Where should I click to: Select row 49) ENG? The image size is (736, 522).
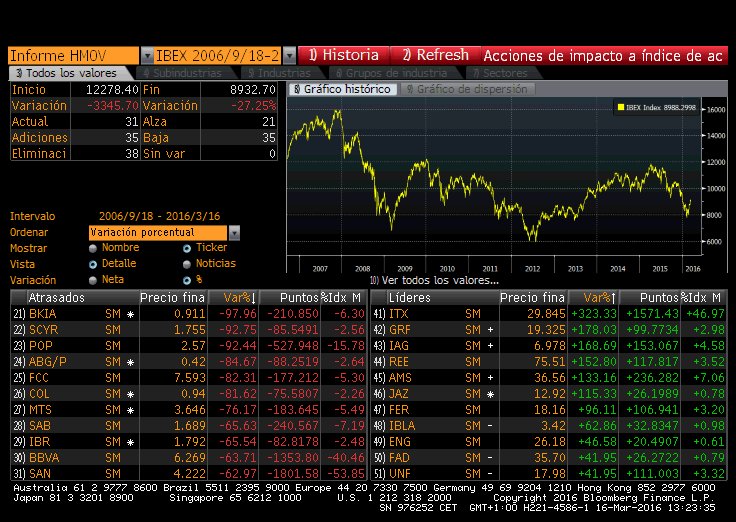pos(549,441)
